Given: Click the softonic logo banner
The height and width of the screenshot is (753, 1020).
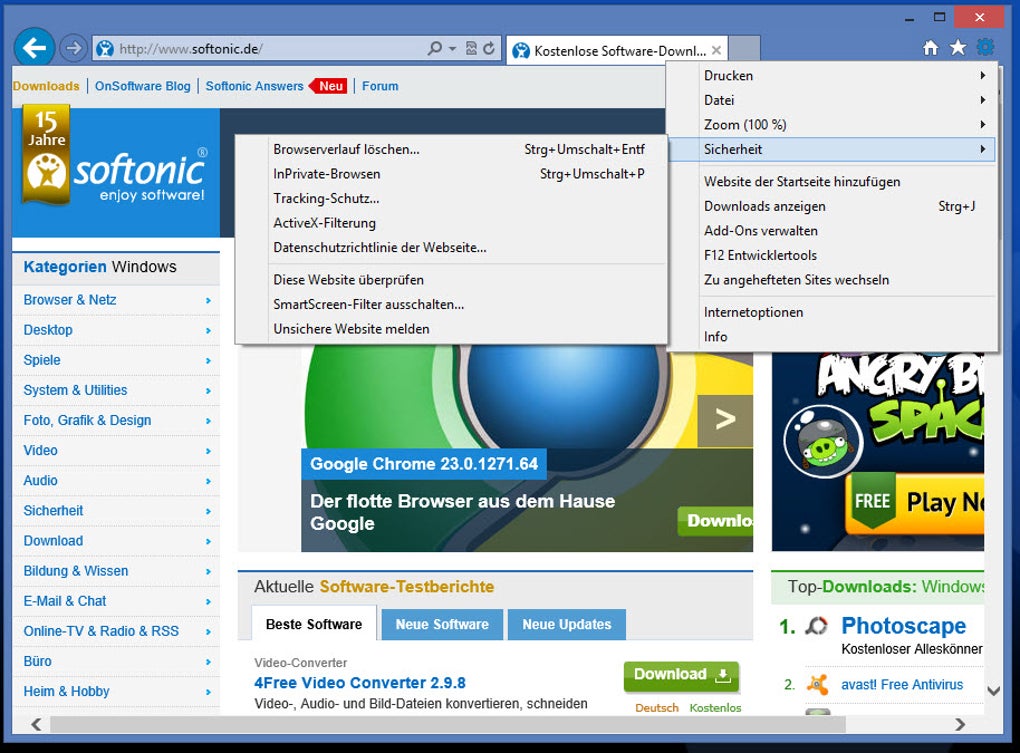Looking at the screenshot, I should point(116,172).
